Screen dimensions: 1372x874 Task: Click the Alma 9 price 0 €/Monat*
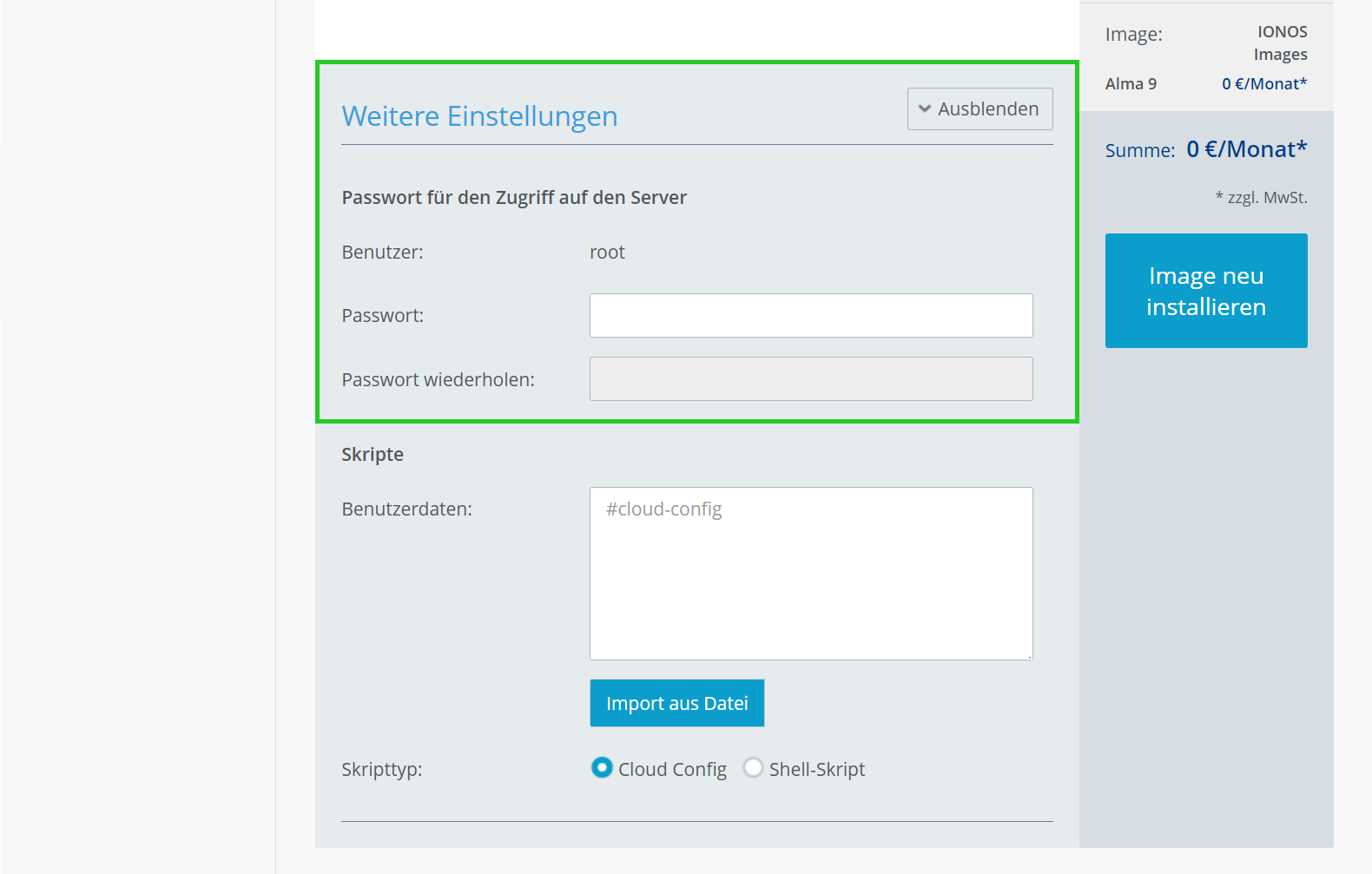click(1264, 84)
